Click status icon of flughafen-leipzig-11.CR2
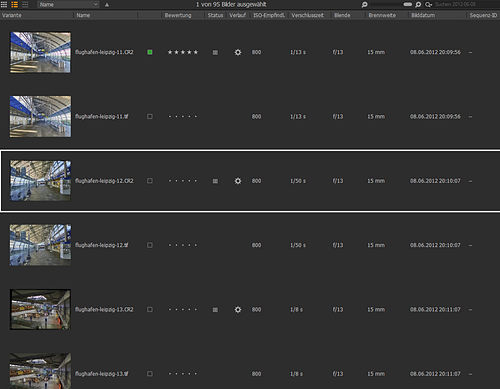The image size is (500, 389). pyautogui.click(x=215, y=52)
